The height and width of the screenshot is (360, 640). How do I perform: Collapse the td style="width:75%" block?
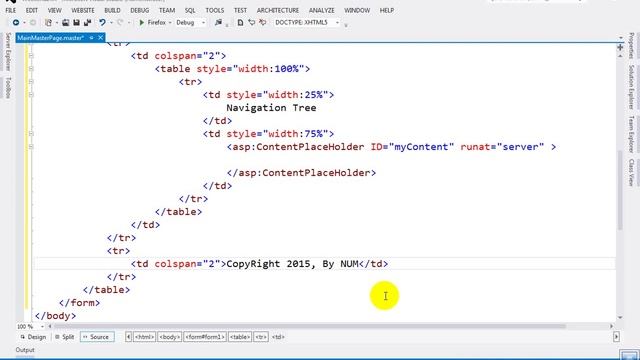tap(31, 133)
